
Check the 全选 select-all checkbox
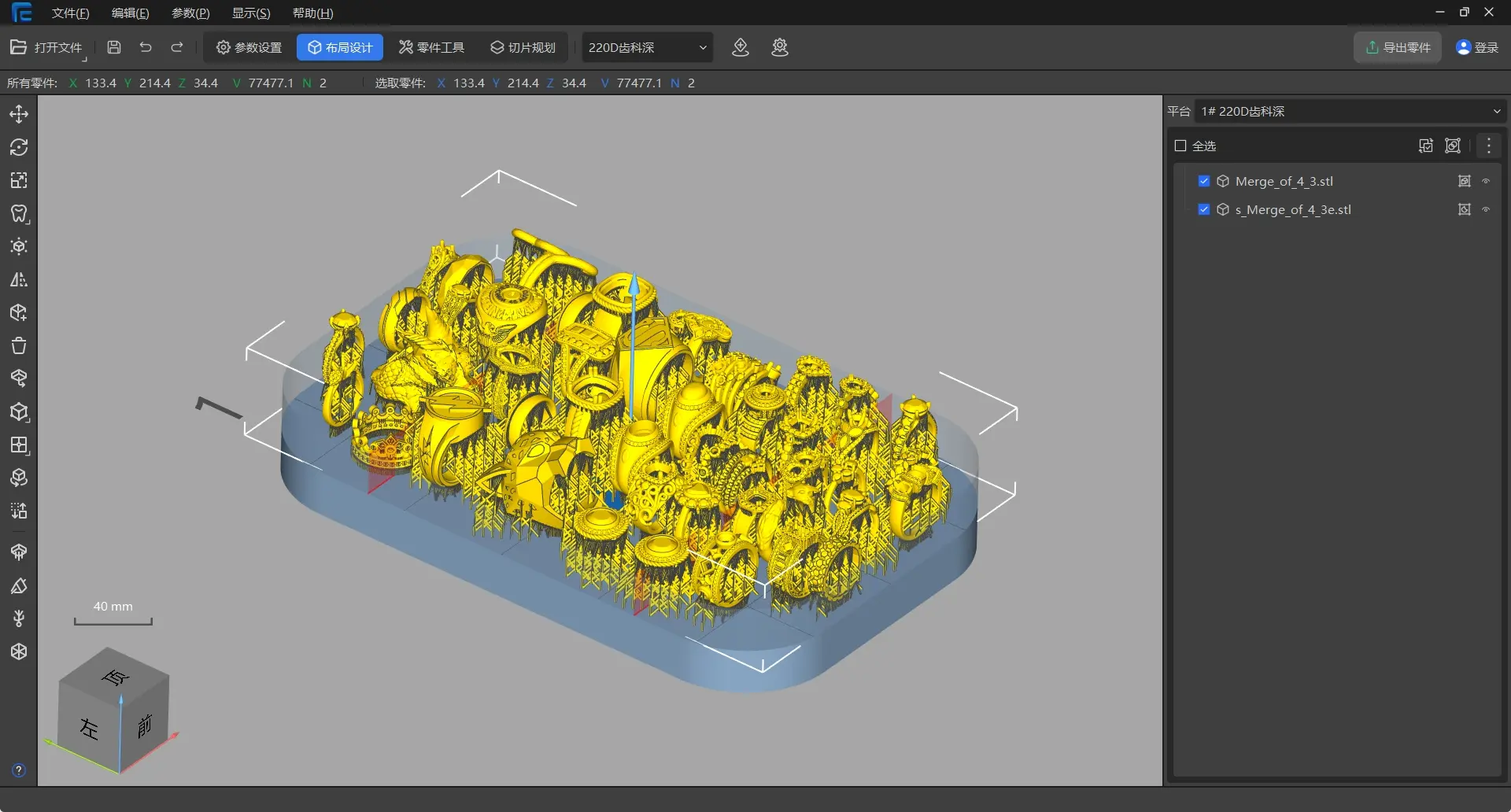[1180, 146]
